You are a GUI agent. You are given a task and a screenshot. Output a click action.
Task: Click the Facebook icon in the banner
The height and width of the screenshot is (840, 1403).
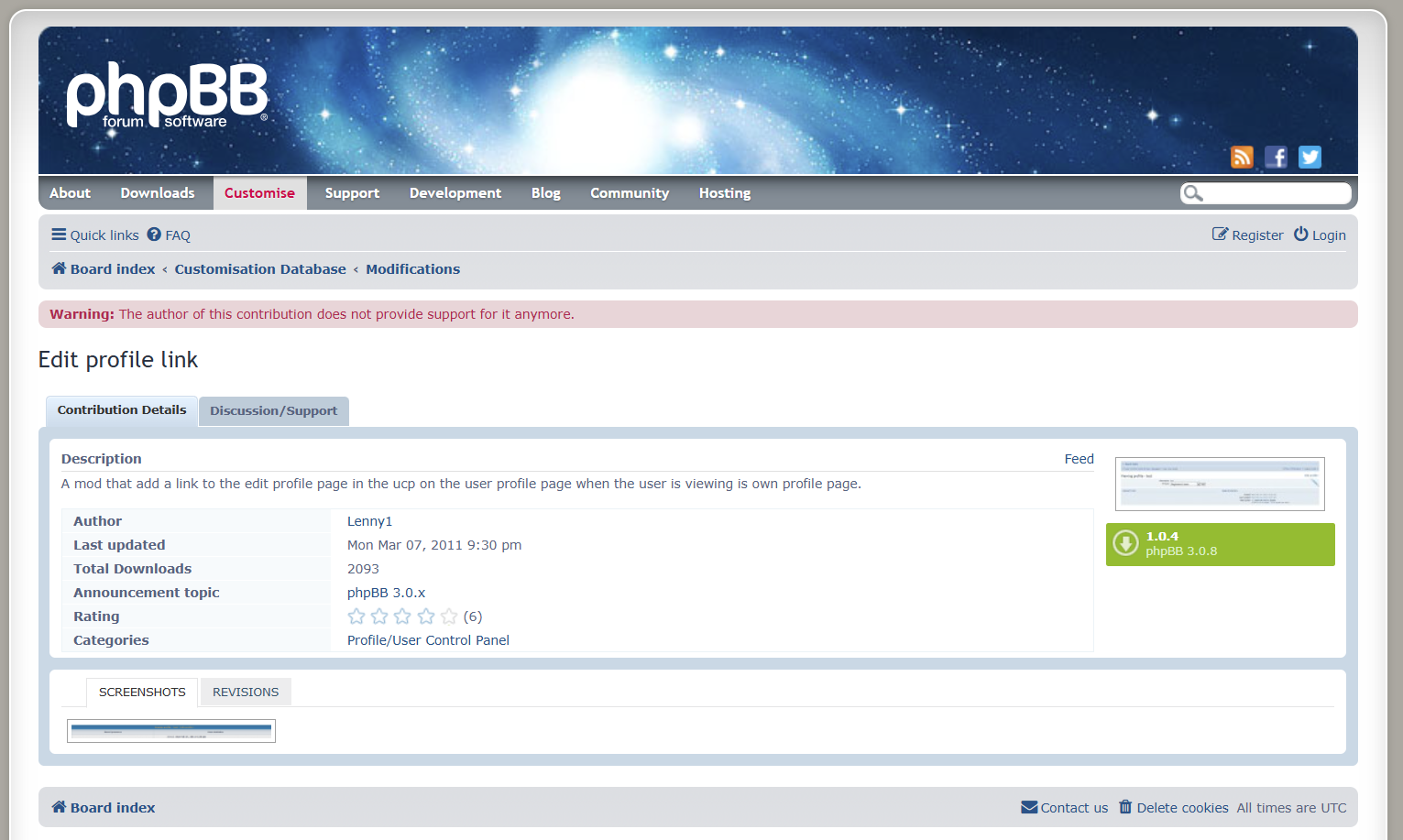pyautogui.click(x=1276, y=158)
